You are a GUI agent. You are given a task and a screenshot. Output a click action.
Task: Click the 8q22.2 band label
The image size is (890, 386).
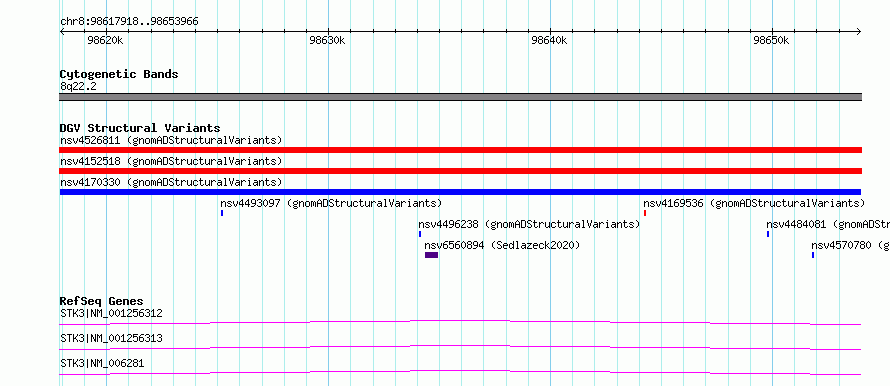tap(78, 86)
